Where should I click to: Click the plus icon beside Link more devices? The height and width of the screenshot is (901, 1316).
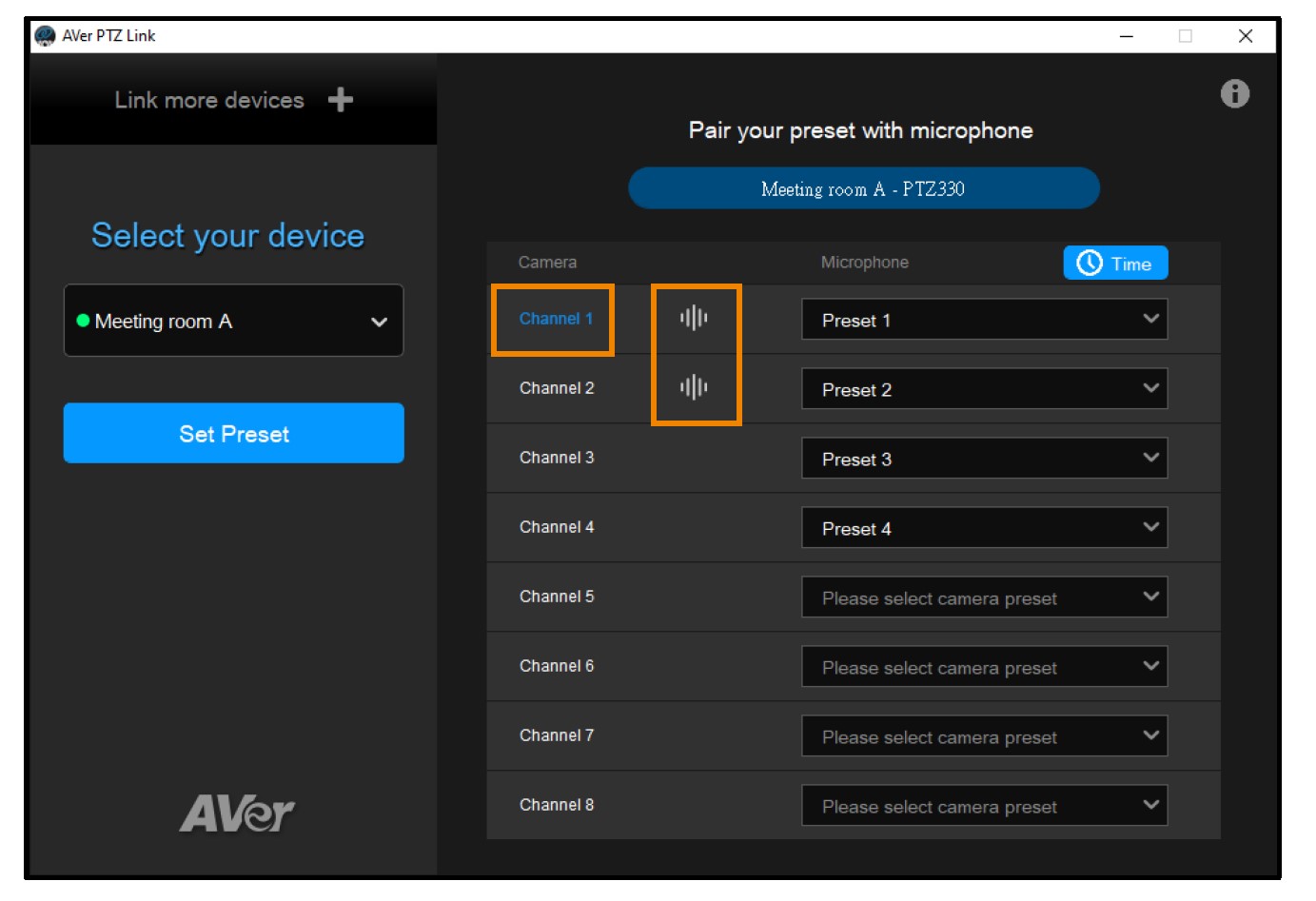pos(340,100)
